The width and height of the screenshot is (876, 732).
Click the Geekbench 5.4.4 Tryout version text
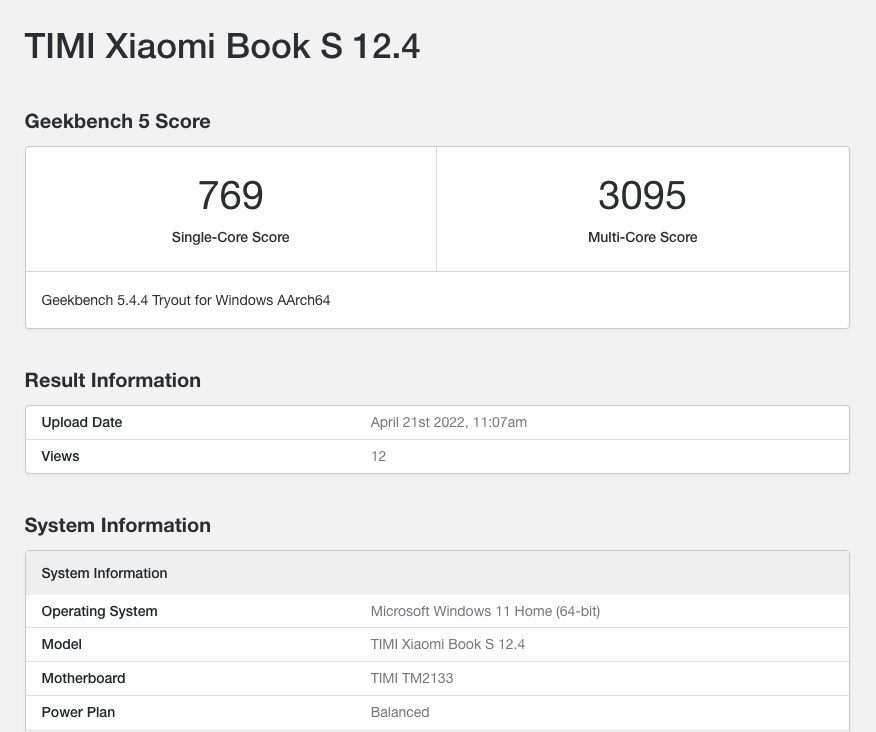186,300
